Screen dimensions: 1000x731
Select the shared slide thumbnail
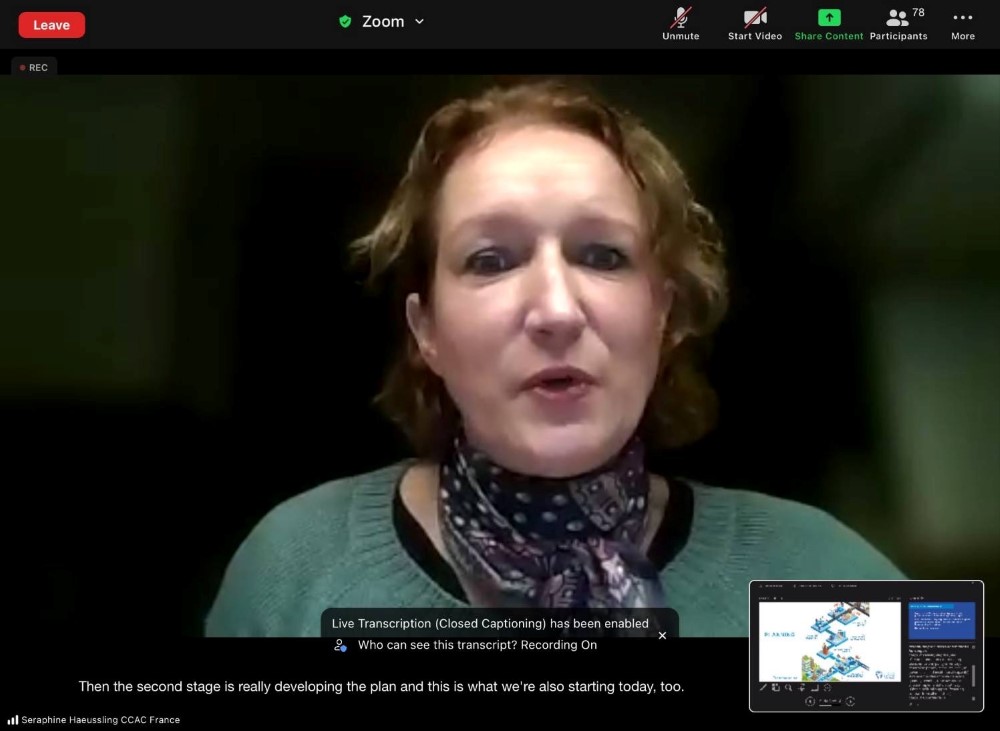[x=829, y=641]
